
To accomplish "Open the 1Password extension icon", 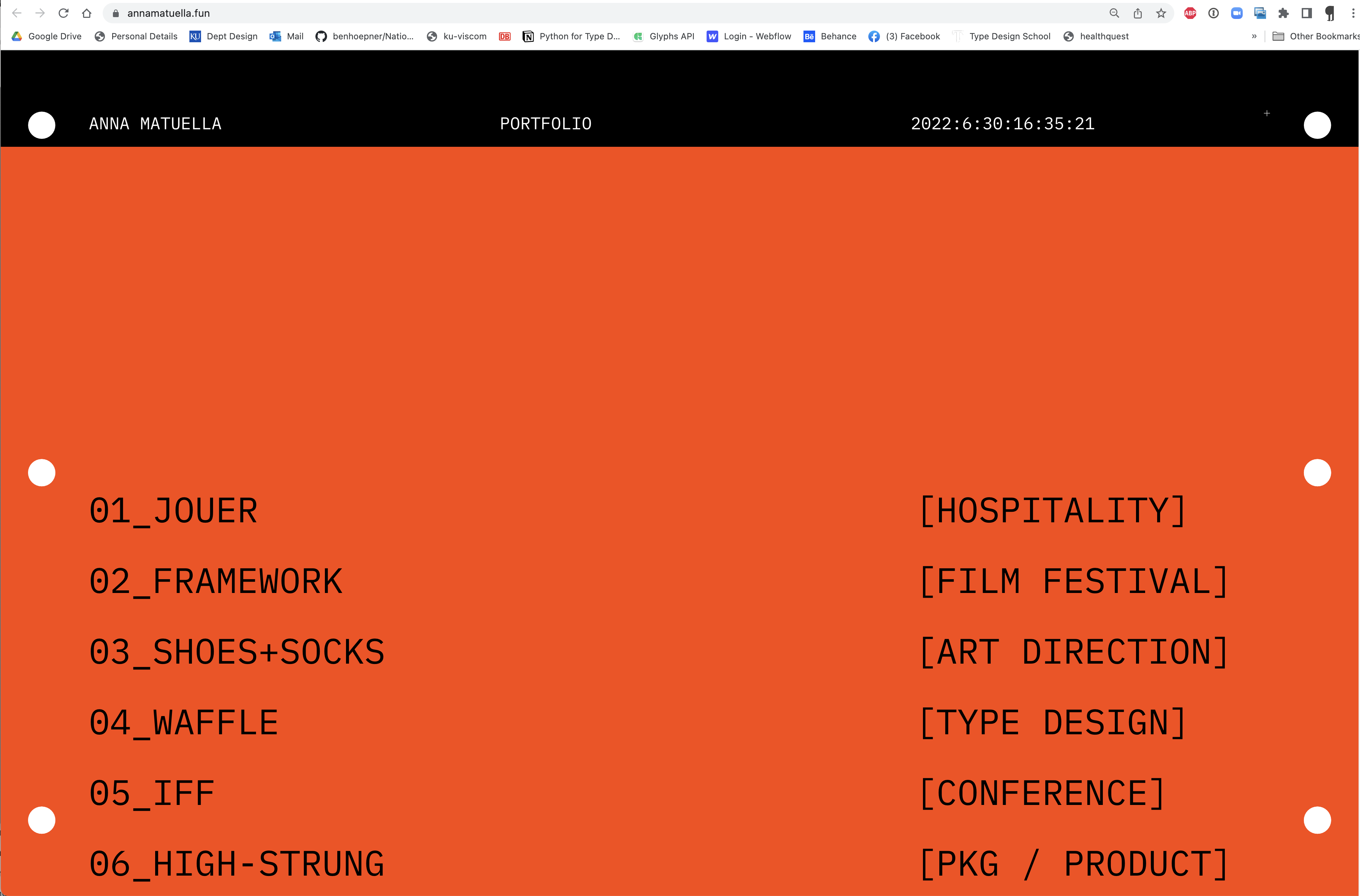I will click(1214, 13).
